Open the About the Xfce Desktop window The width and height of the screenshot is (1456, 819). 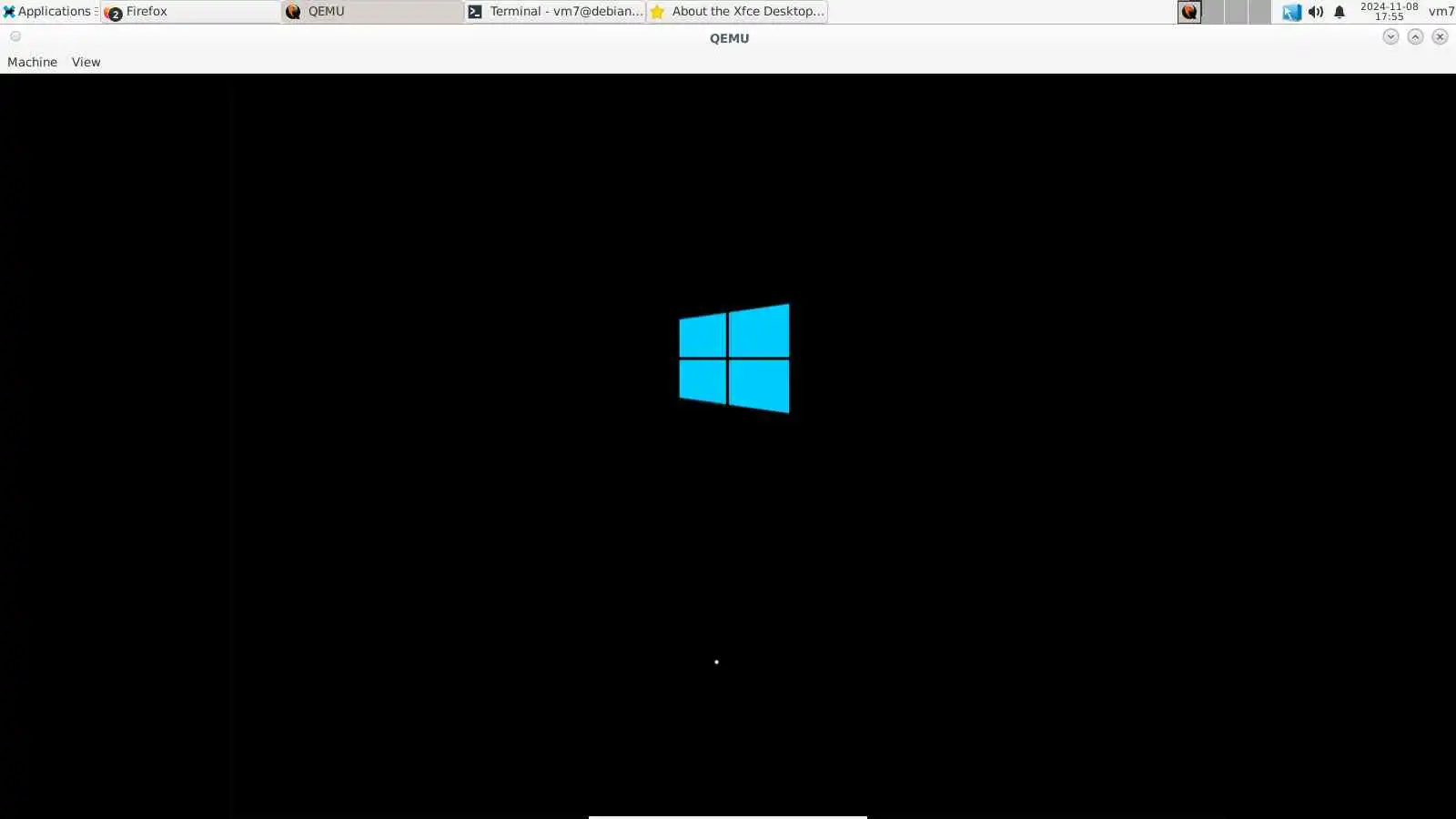736,12
